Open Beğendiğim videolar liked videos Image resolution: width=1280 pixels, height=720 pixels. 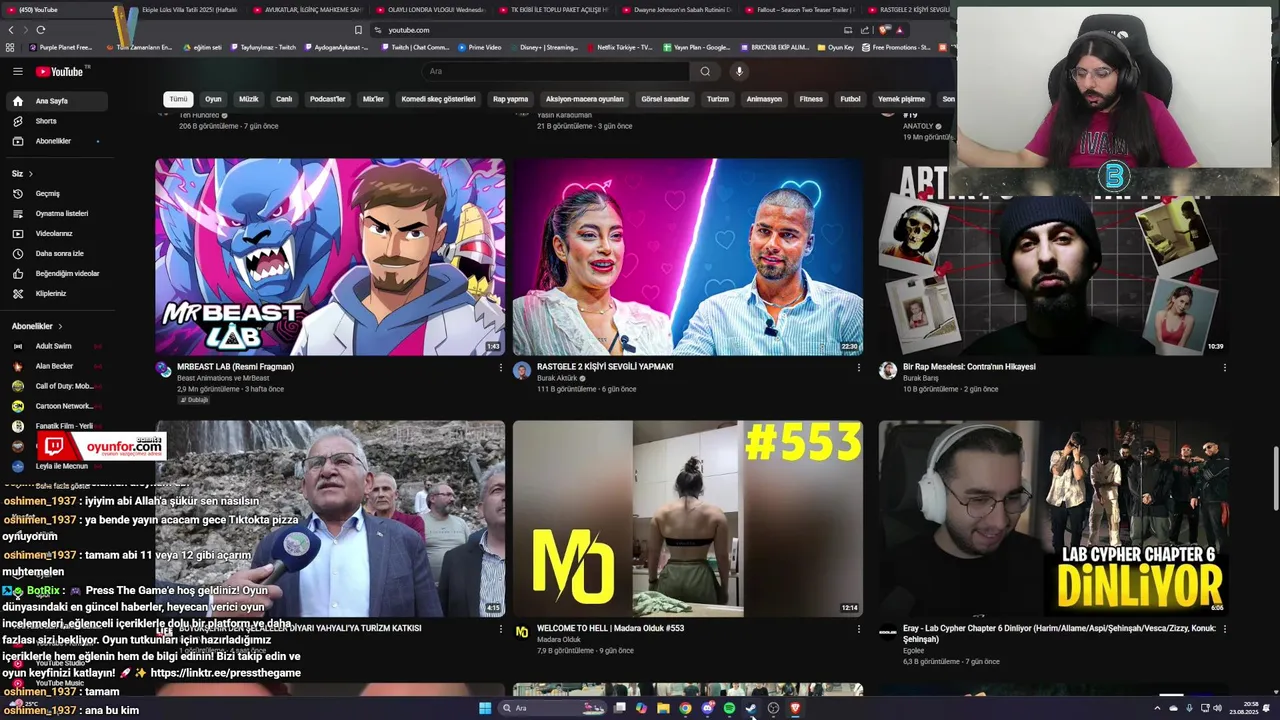coord(55,273)
